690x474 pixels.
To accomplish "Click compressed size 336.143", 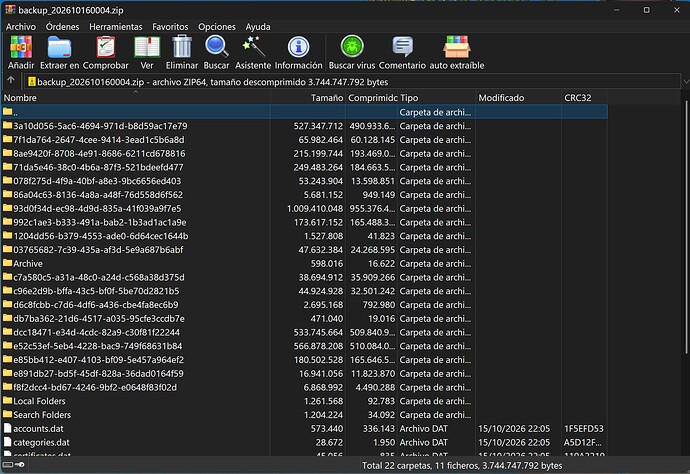I will click(x=378, y=428).
